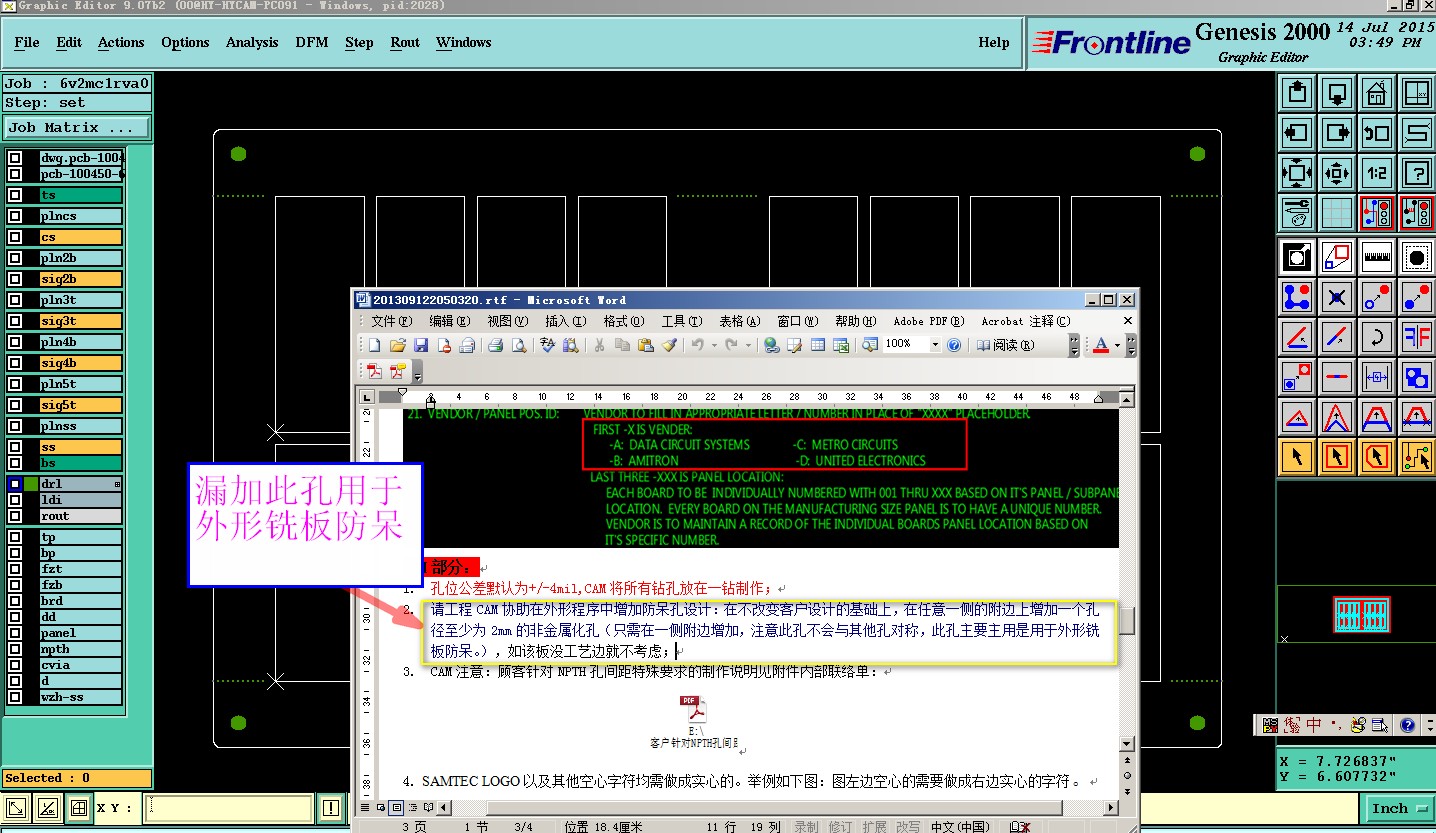1436x833 pixels.
Task: Select the sig4b layer name
Action: coord(80,364)
